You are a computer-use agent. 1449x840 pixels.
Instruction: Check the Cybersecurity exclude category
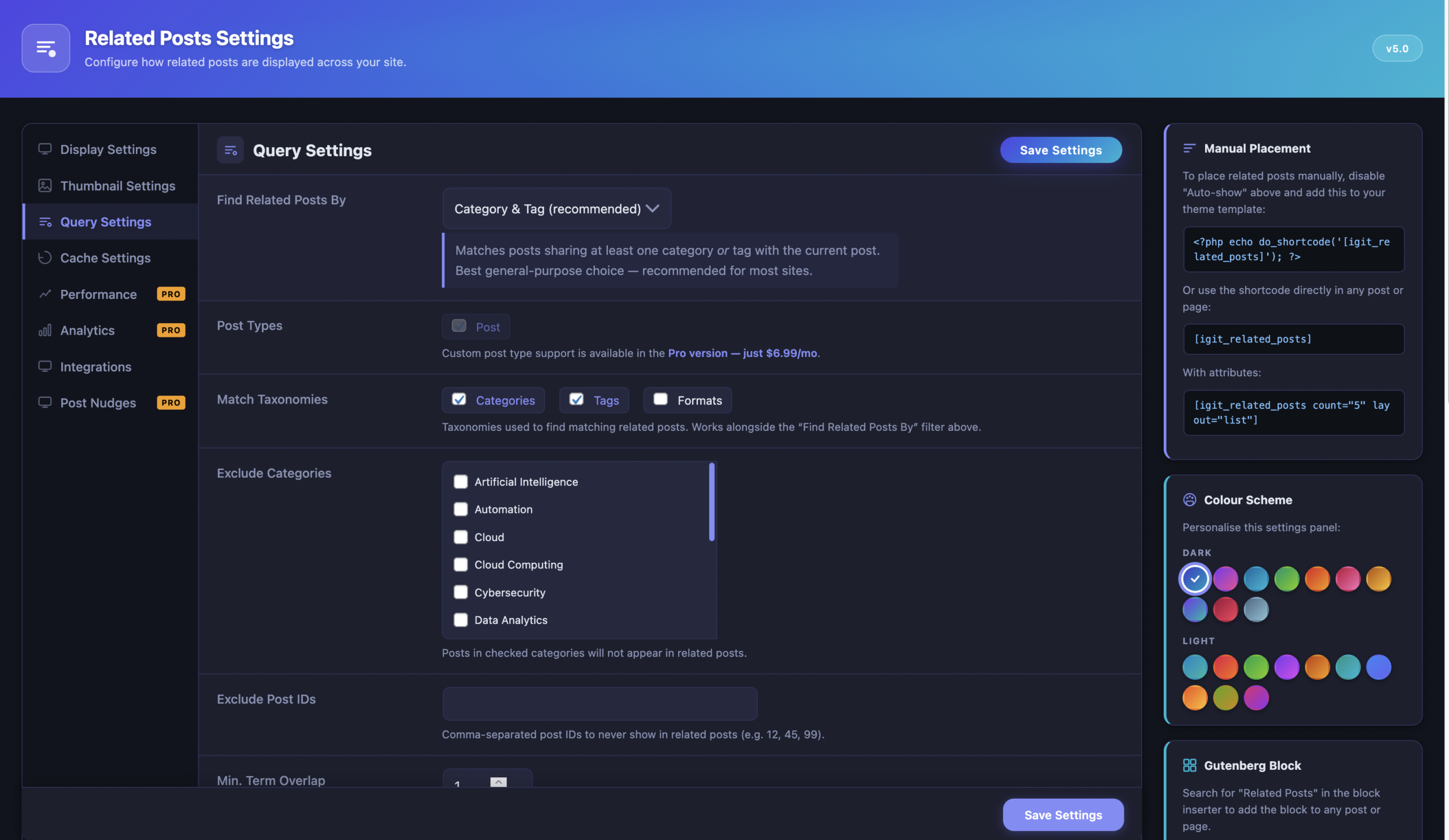tap(461, 592)
